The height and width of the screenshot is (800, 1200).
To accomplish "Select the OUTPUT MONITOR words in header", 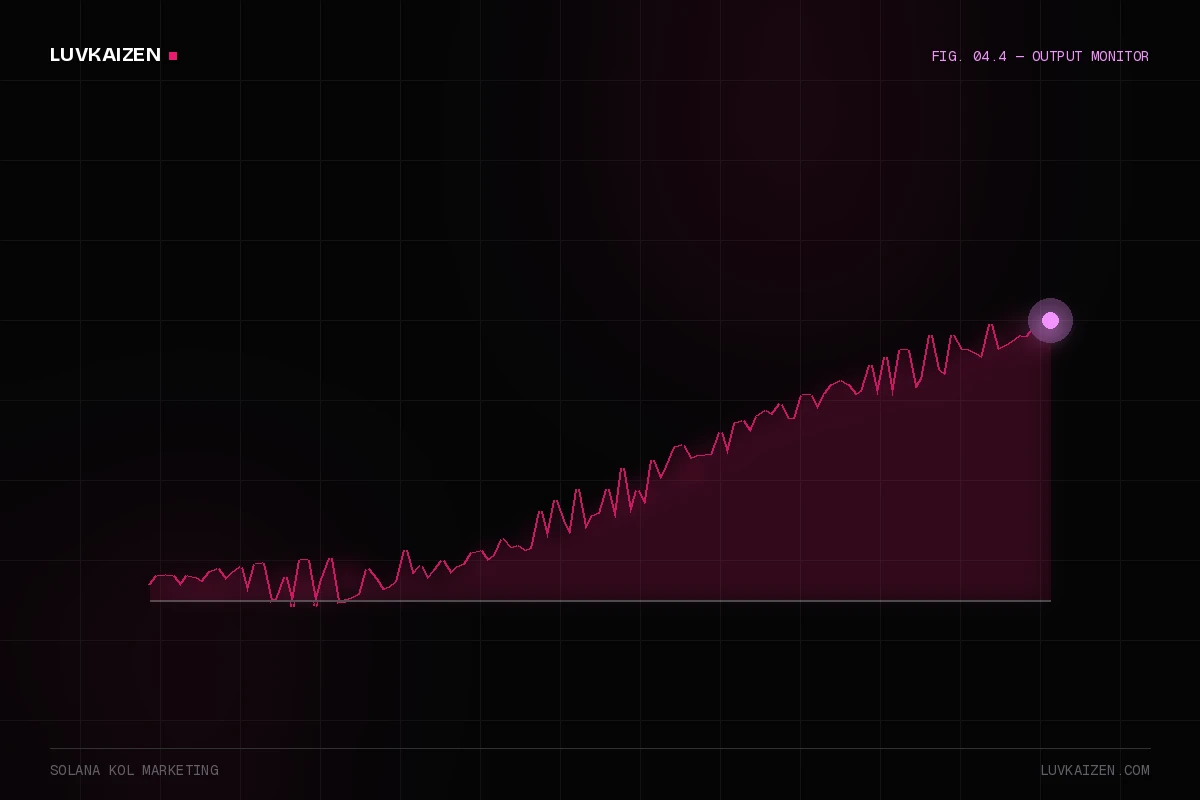I will [x=1090, y=56].
